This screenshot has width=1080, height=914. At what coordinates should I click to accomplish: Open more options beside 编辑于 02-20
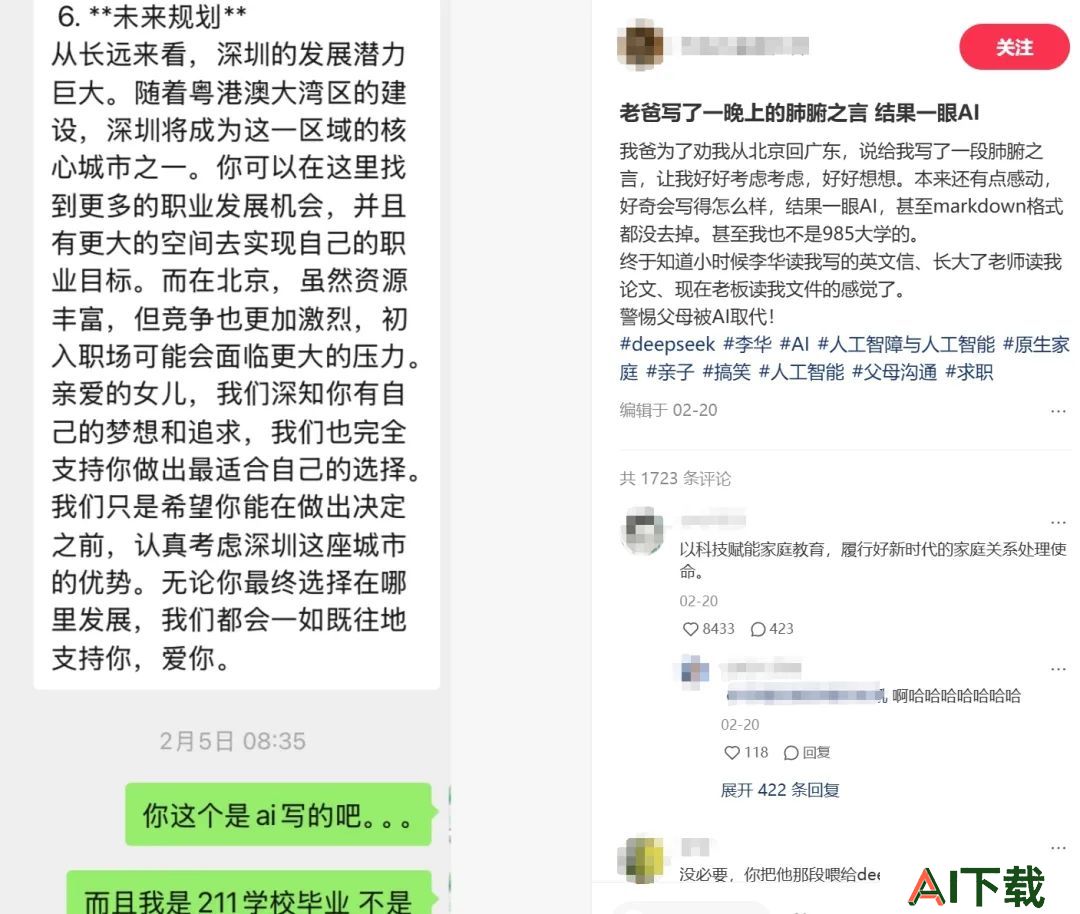click(x=1058, y=411)
